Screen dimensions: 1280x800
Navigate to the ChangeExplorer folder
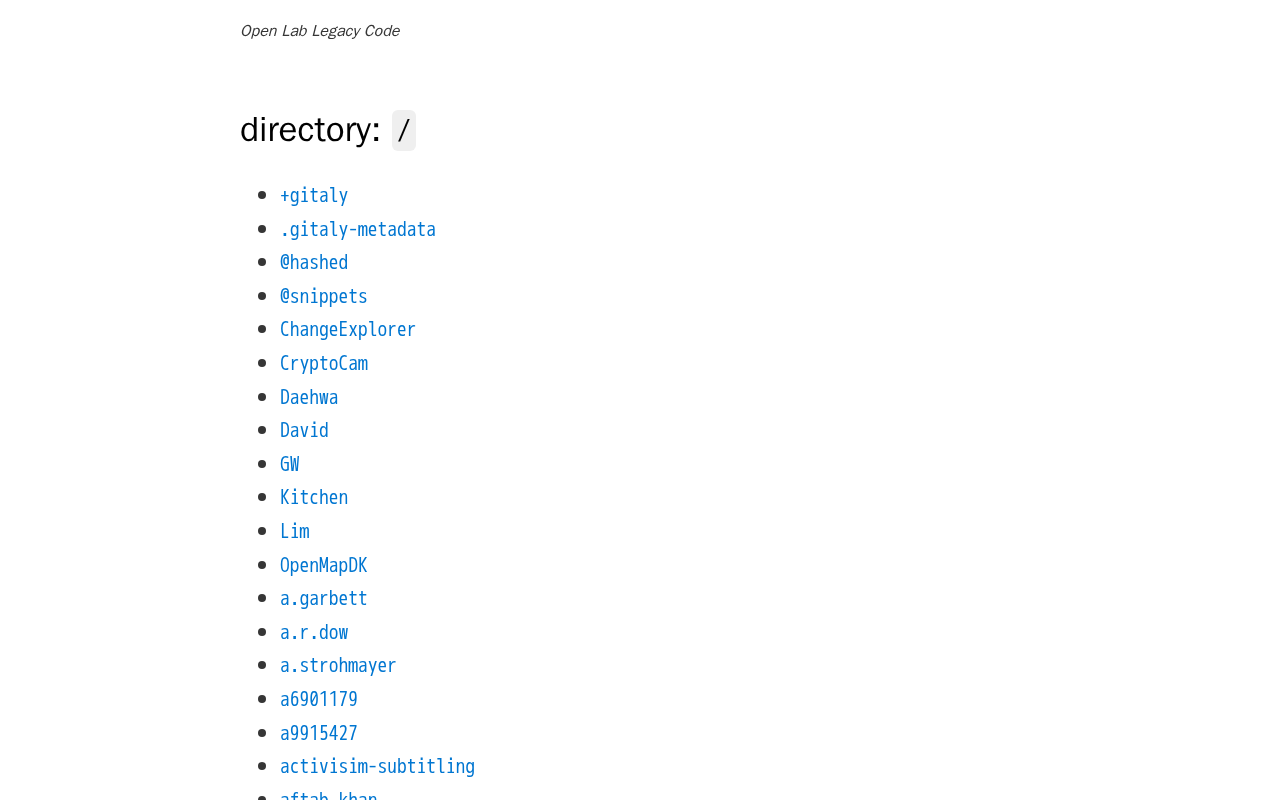click(x=348, y=330)
